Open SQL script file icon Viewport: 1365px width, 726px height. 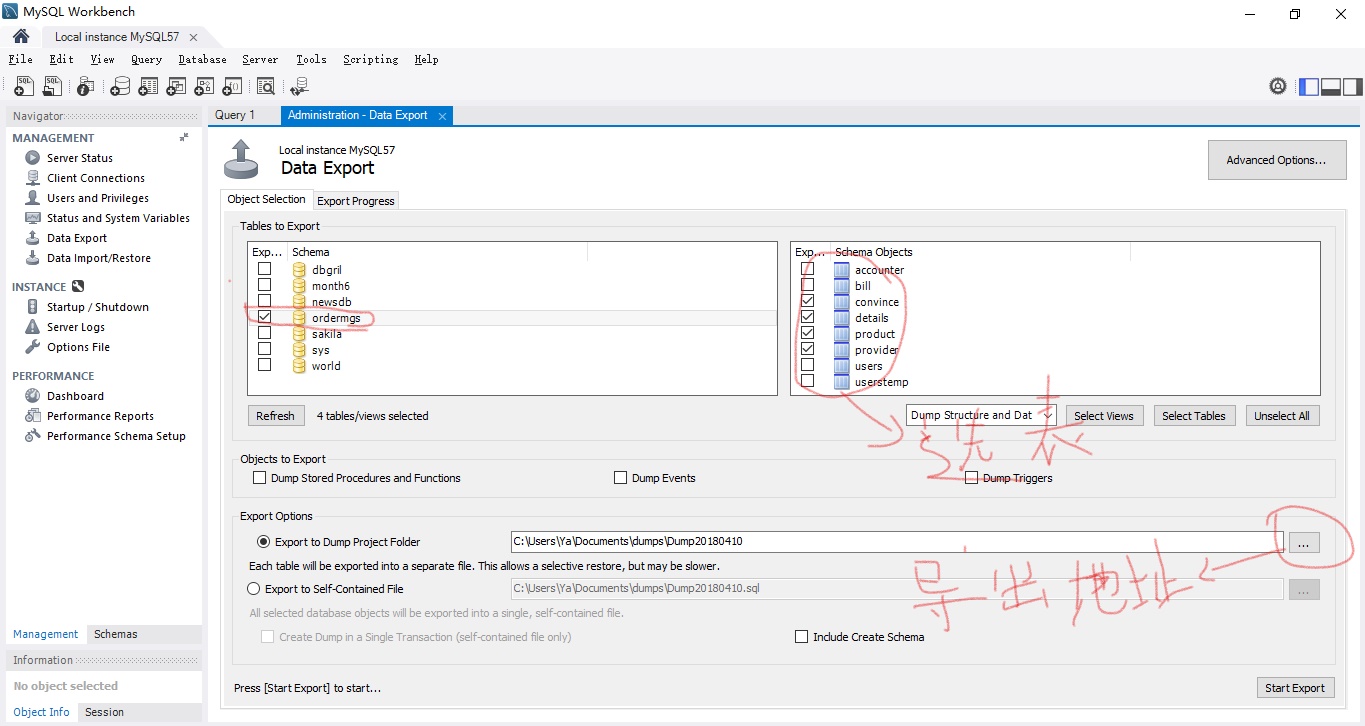tap(53, 87)
